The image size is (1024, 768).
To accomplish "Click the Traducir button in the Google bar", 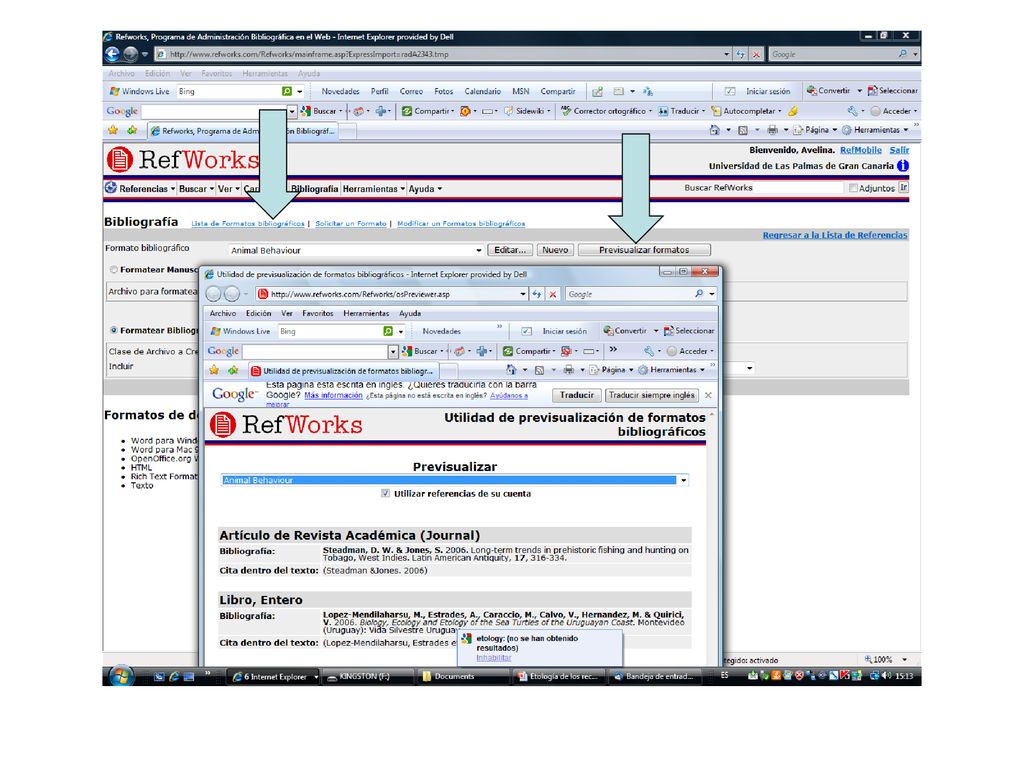I will pyautogui.click(x=577, y=395).
